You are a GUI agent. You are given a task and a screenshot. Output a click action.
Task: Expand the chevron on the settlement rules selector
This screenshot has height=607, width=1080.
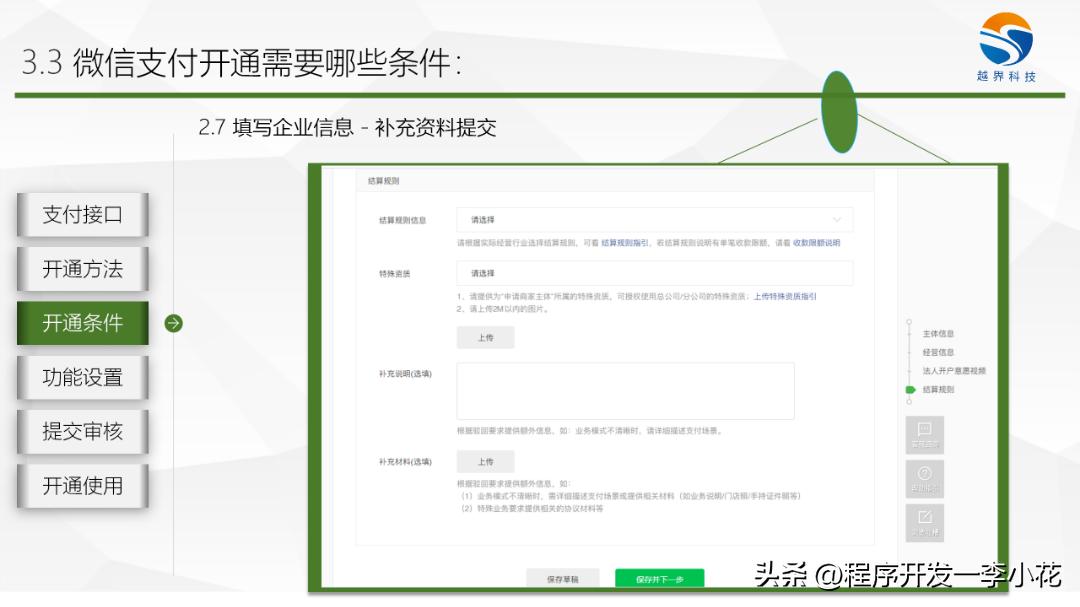pos(840,218)
